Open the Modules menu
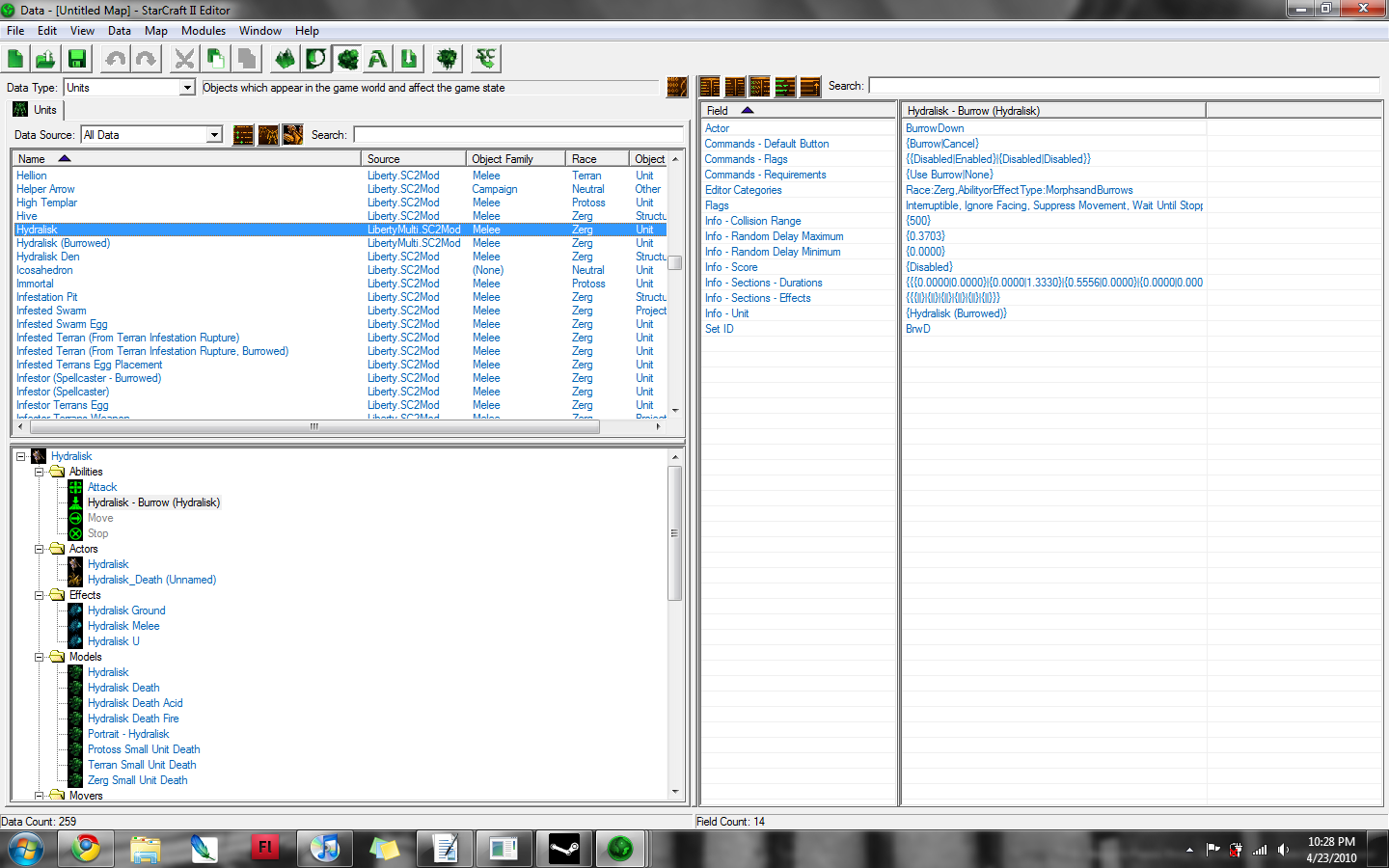Image resolution: width=1389 pixels, height=868 pixels. coord(204,31)
